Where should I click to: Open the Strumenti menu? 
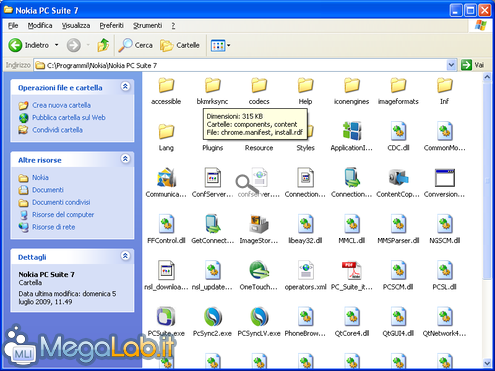pyautogui.click(x=147, y=25)
